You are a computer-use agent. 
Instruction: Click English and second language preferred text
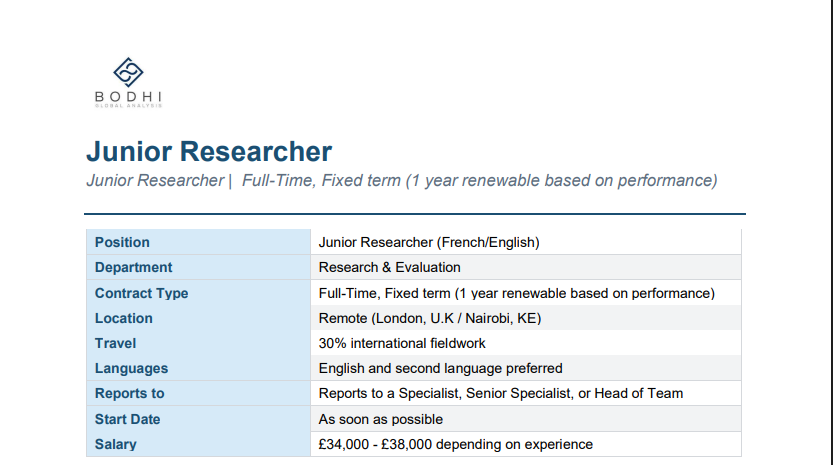440,368
